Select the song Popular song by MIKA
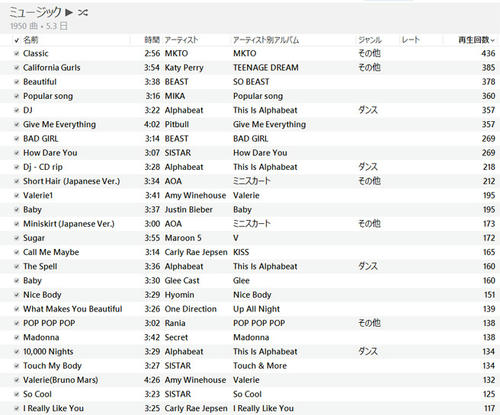Viewport: 500px width, 415px height. click(x=250, y=96)
